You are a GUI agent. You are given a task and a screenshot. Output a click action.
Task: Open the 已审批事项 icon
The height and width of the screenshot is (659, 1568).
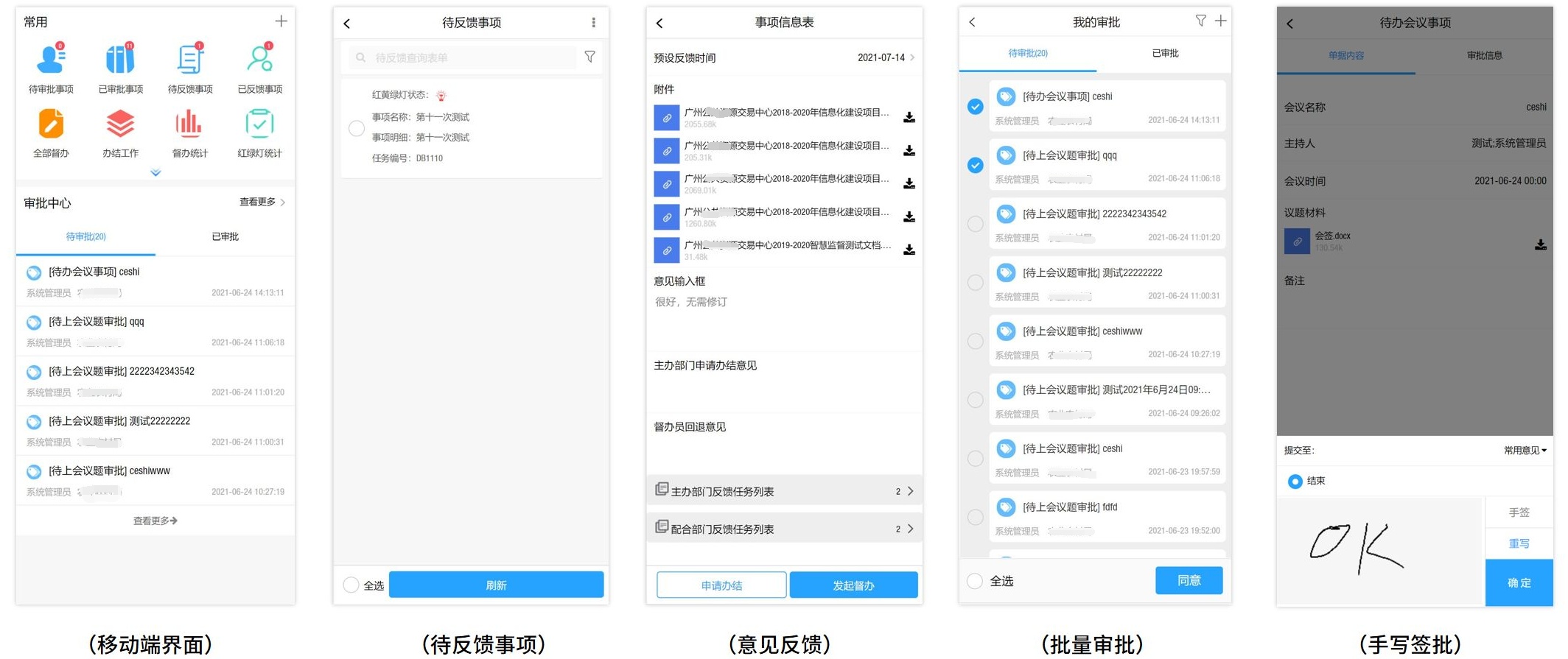(120, 60)
